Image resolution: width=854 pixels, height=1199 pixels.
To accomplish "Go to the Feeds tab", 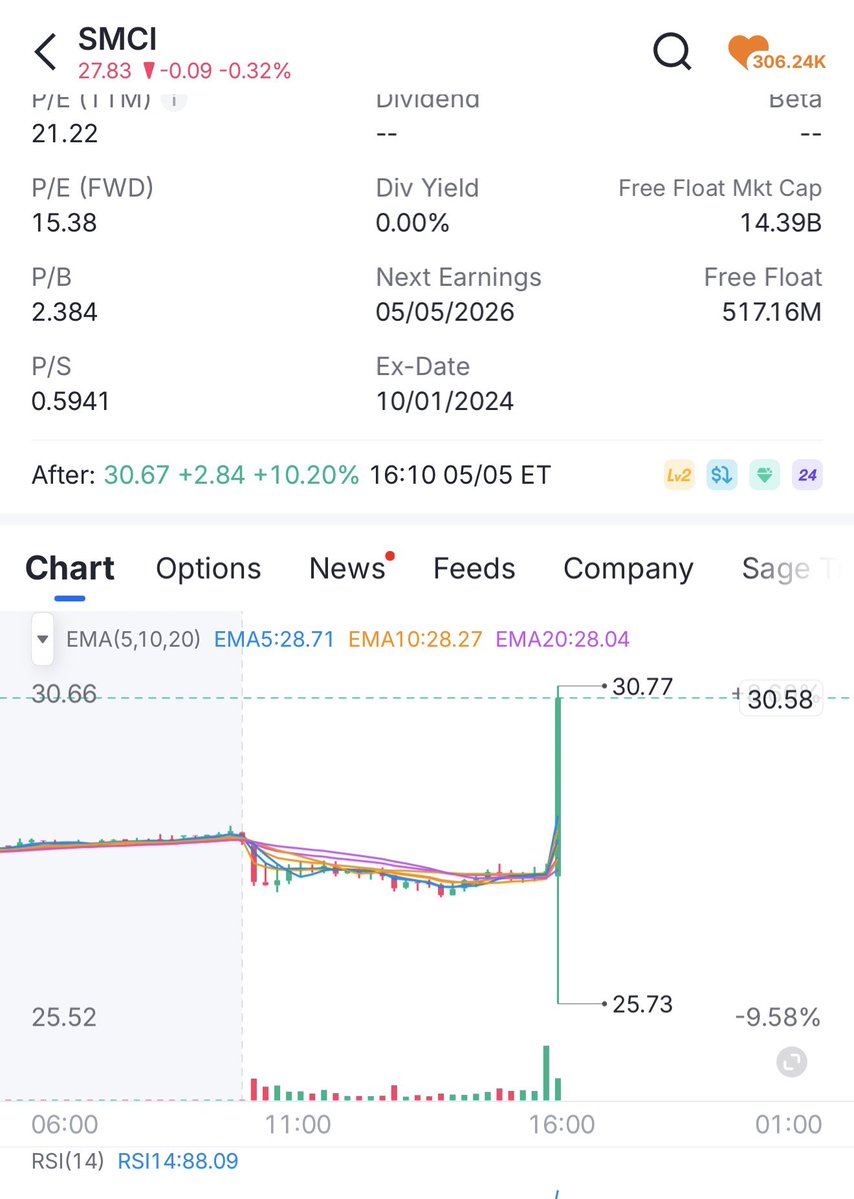I will [474, 568].
